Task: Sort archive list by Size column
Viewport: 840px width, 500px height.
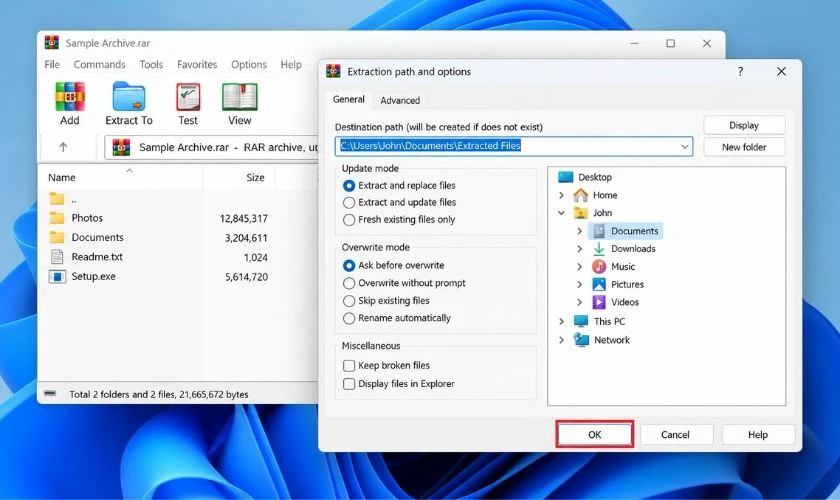Action: tap(239, 177)
